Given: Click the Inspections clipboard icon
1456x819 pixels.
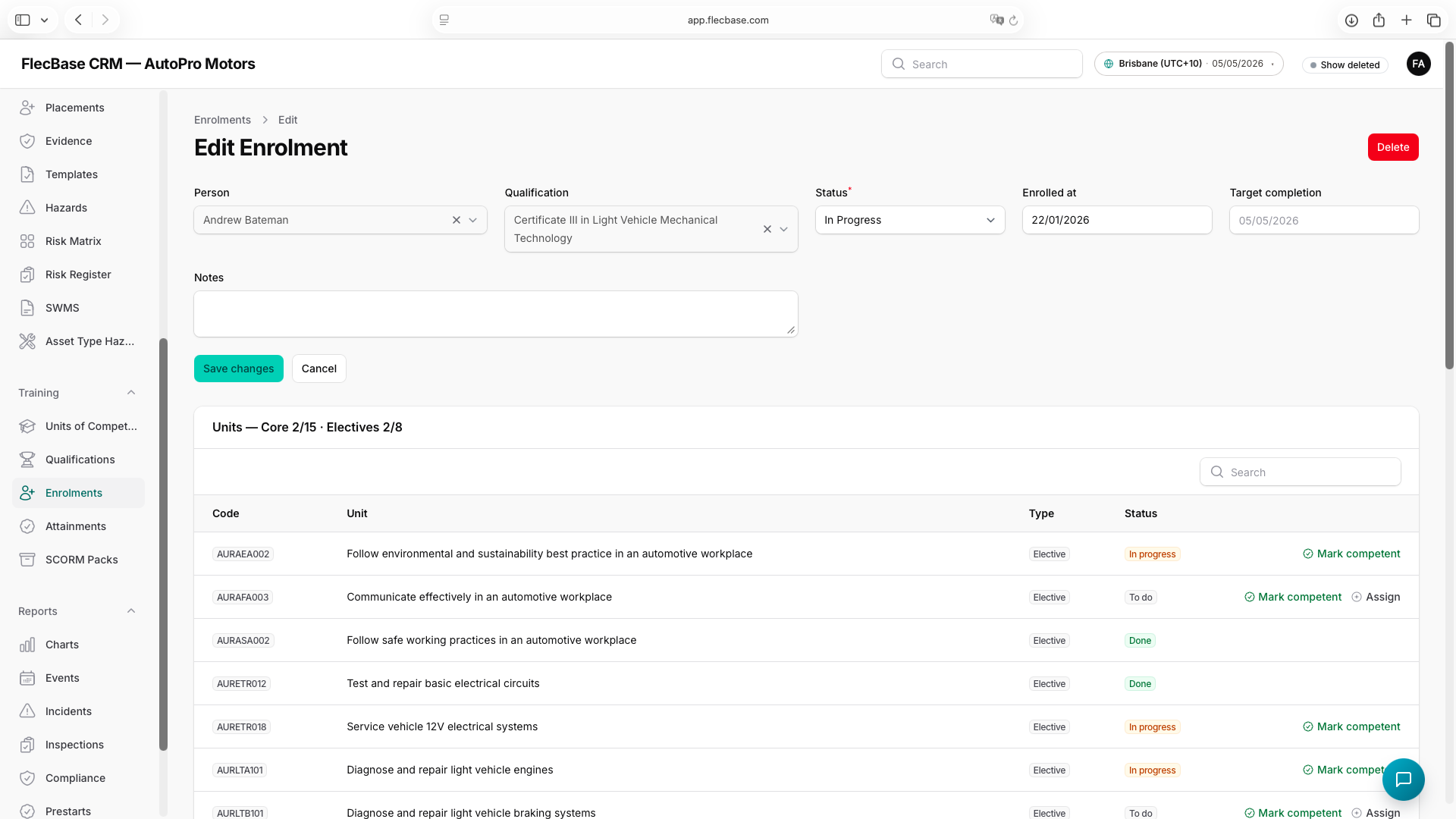Looking at the screenshot, I should [x=27, y=745].
